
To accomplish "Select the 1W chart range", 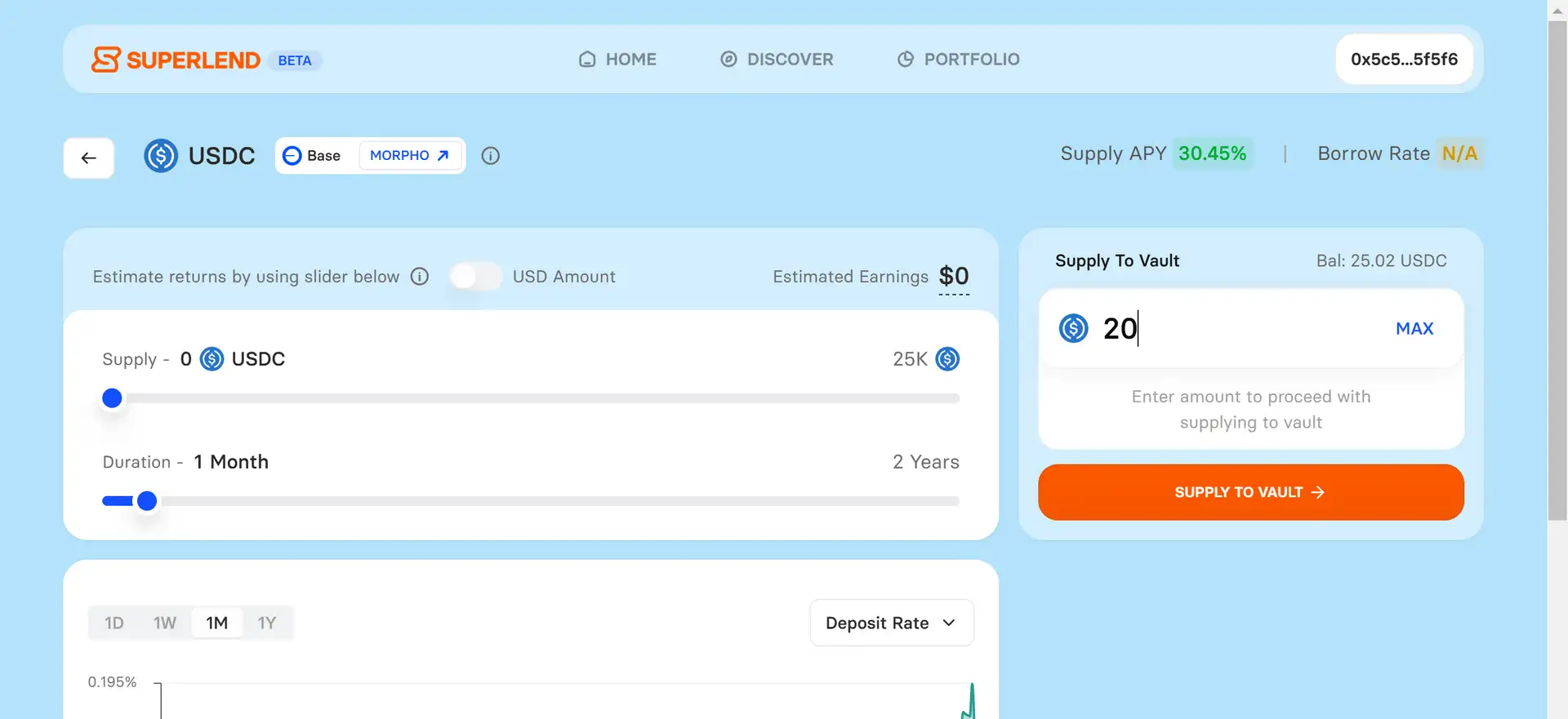I will [165, 623].
